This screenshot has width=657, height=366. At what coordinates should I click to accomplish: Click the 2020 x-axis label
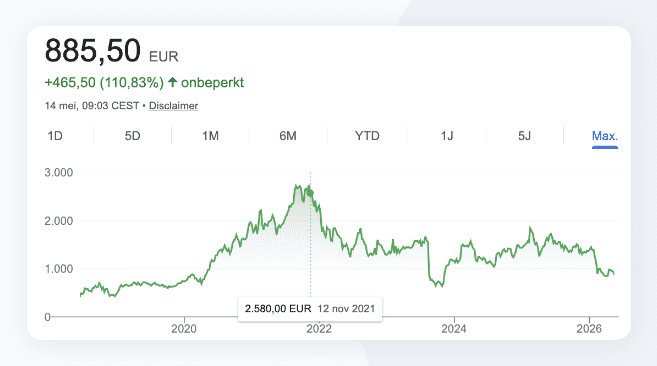pos(184,329)
